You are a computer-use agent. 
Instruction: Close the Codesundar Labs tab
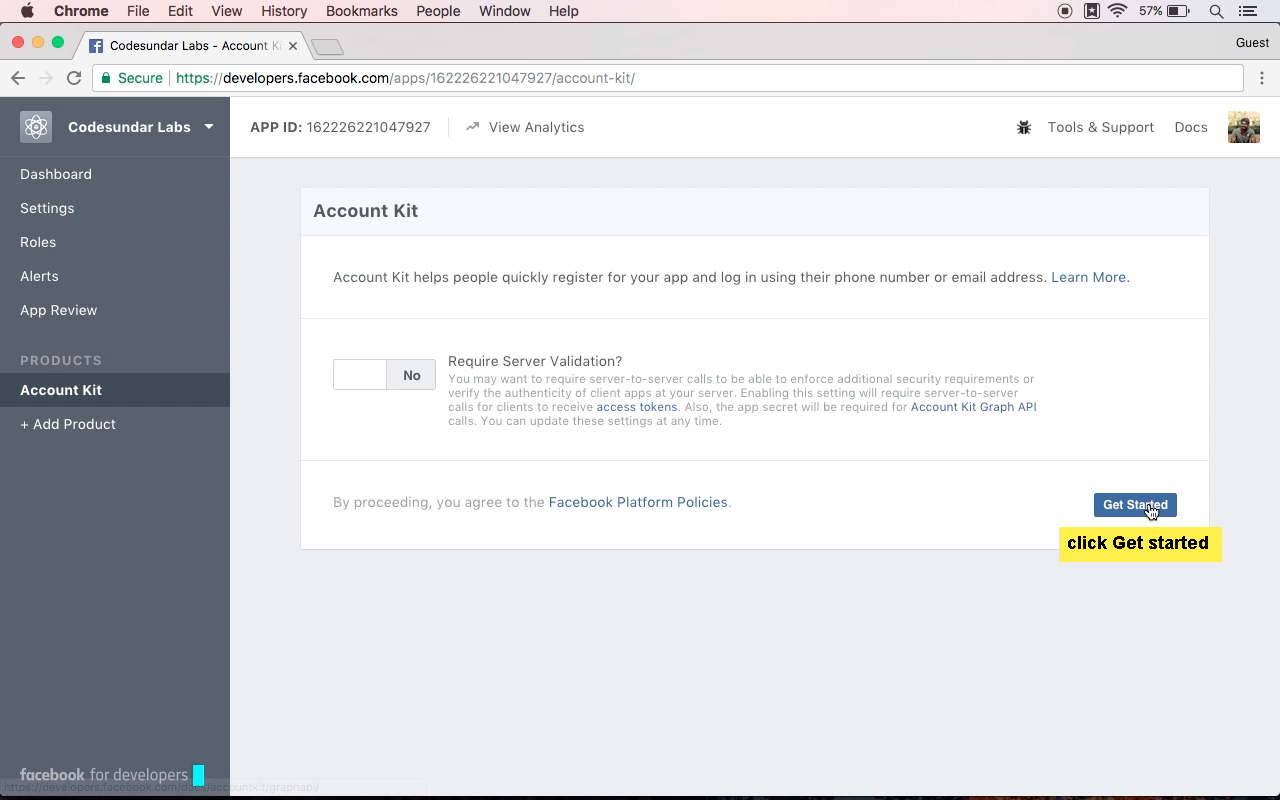pyautogui.click(x=293, y=46)
